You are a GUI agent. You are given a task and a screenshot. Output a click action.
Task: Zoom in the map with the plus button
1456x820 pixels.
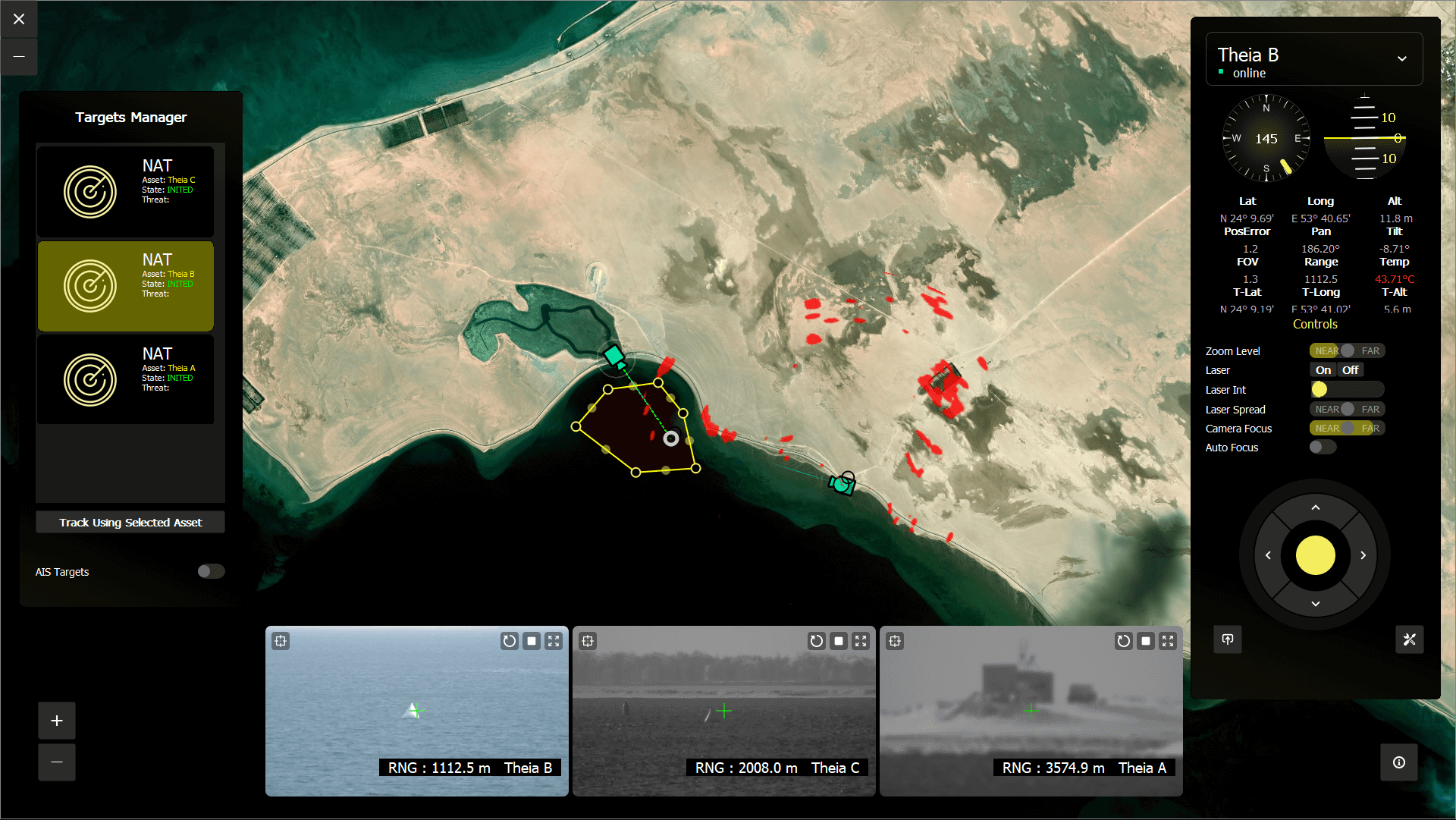pos(57,721)
